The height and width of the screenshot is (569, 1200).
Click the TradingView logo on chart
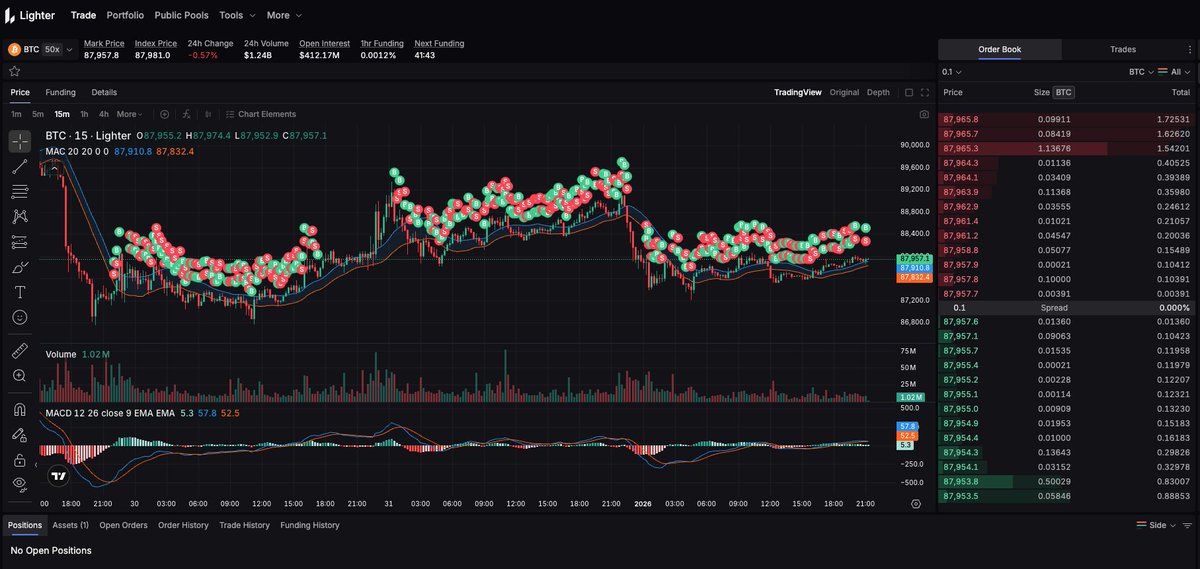pos(59,476)
